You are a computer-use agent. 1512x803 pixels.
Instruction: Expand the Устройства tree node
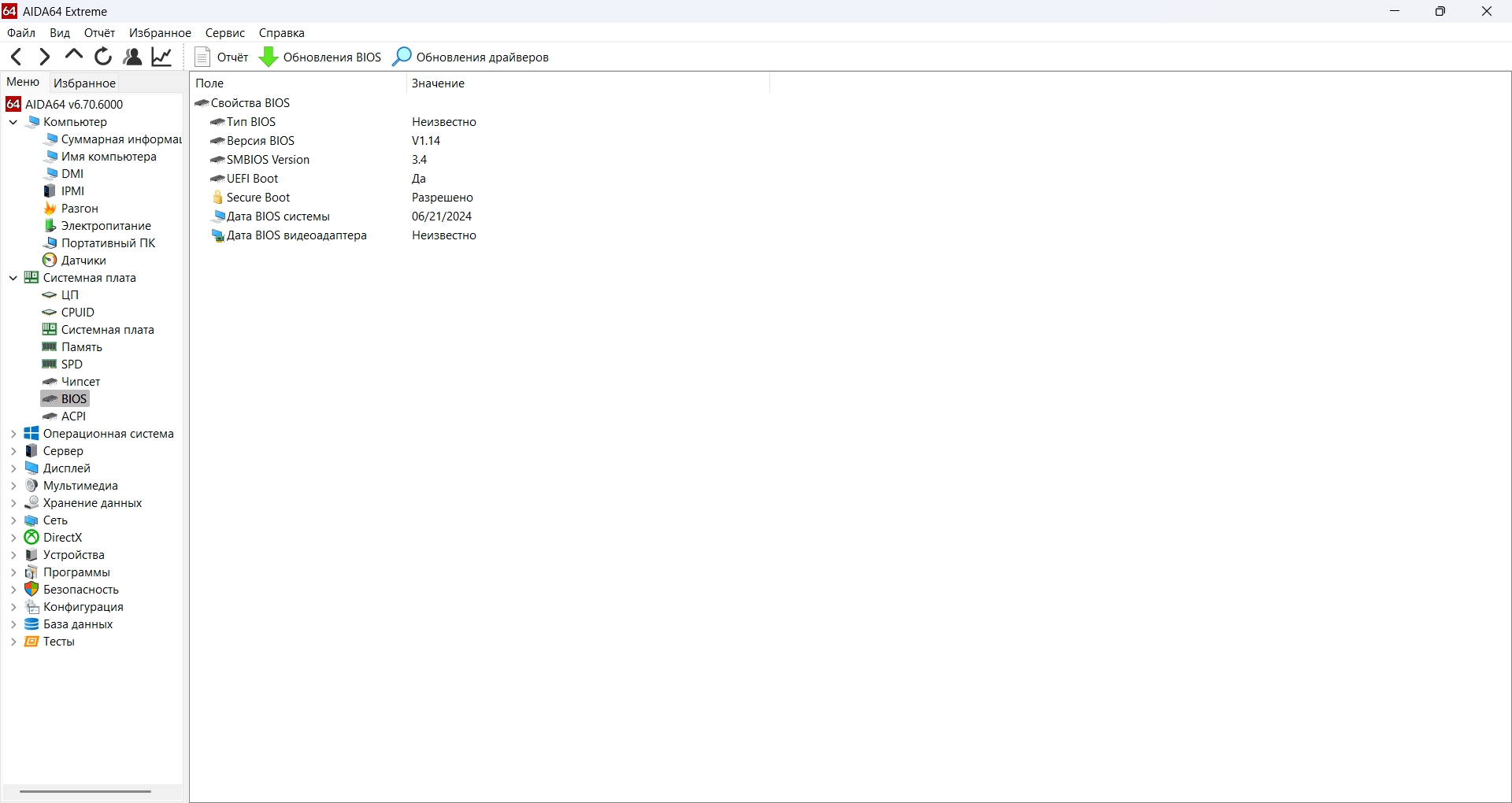coord(13,555)
